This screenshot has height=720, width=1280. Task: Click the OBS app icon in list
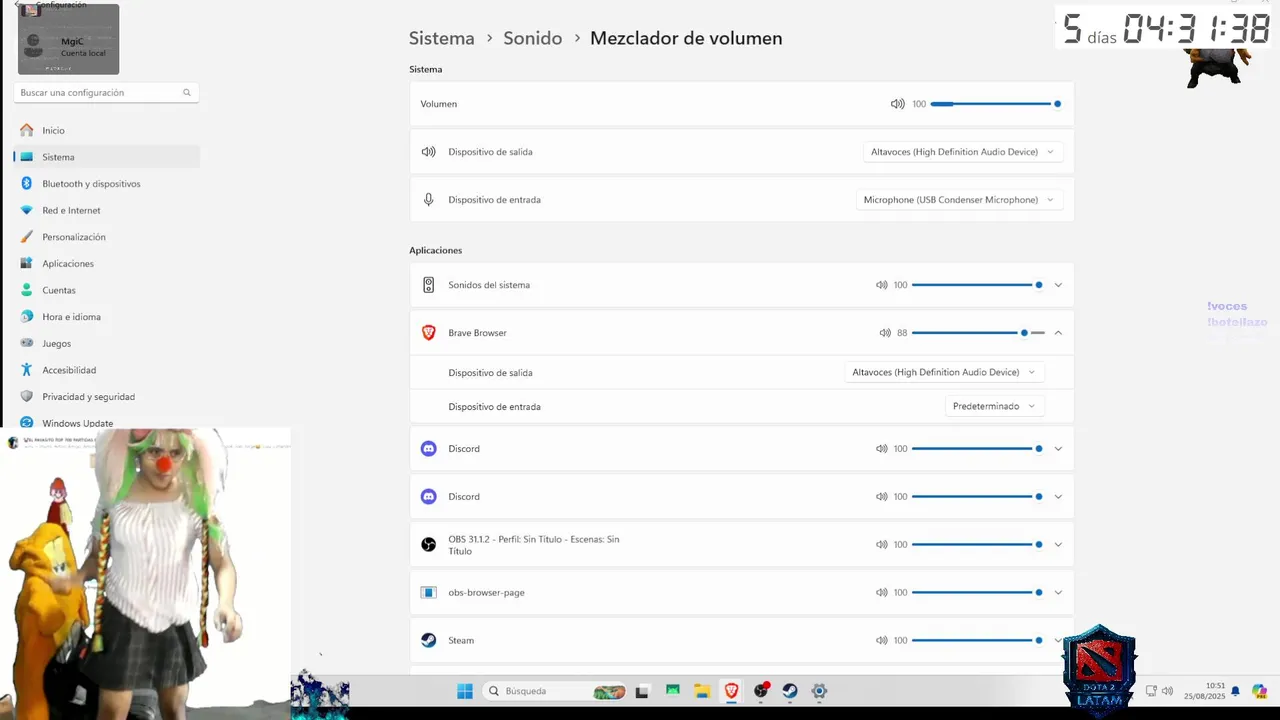click(428, 545)
